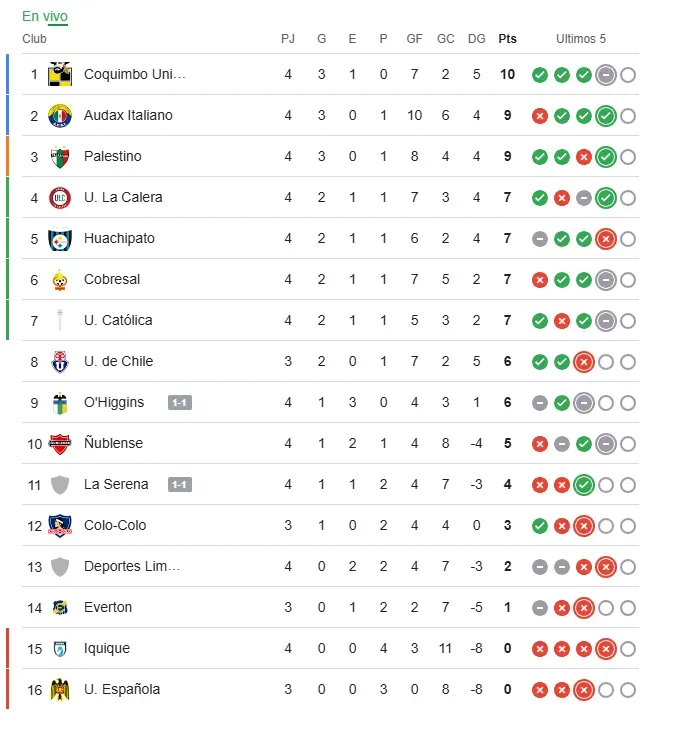Click the Pts column header
The width and height of the screenshot is (679, 729).
tap(507, 39)
